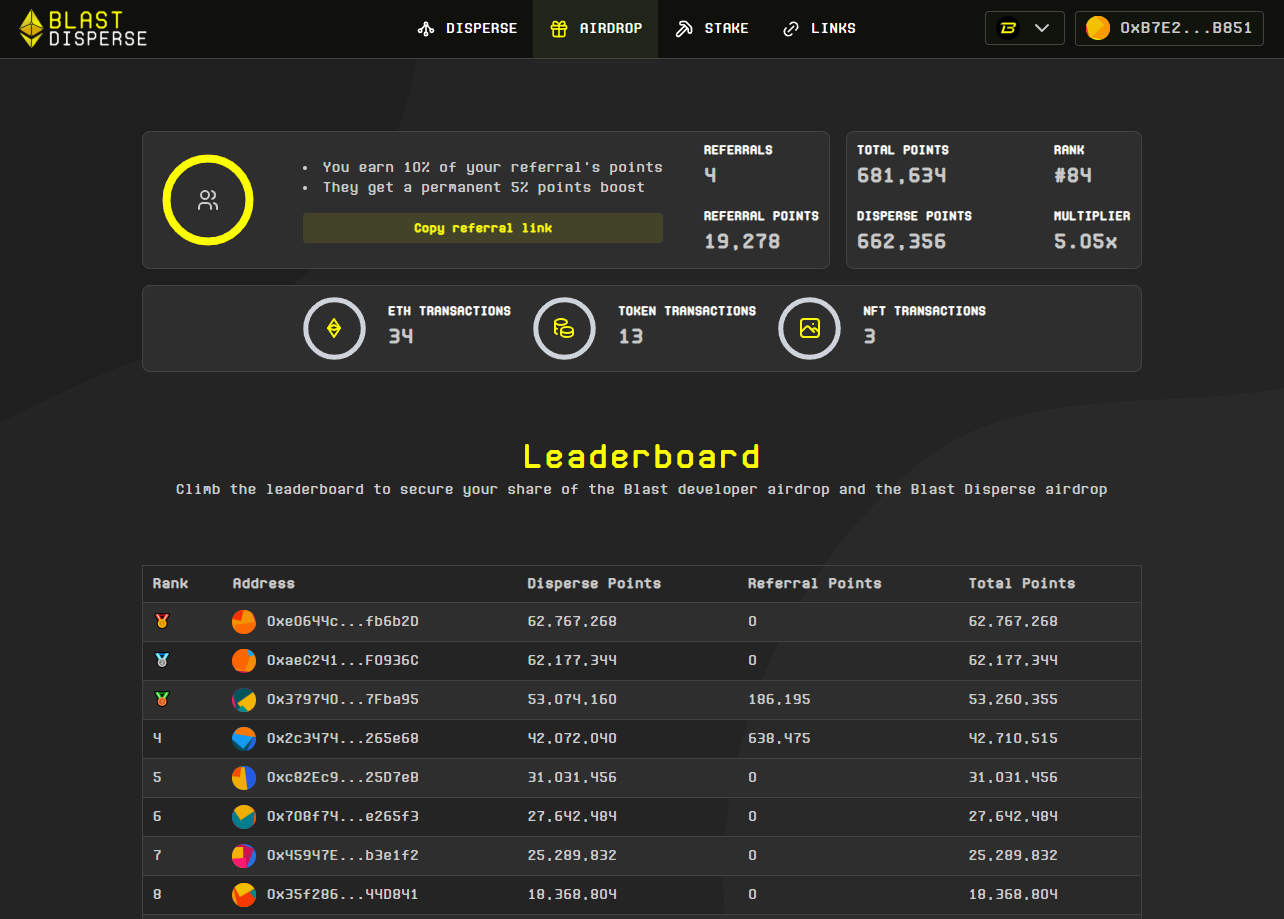Click disperse points 42,072,040
Screen dimensions: 1284x919
click(572, 739)
